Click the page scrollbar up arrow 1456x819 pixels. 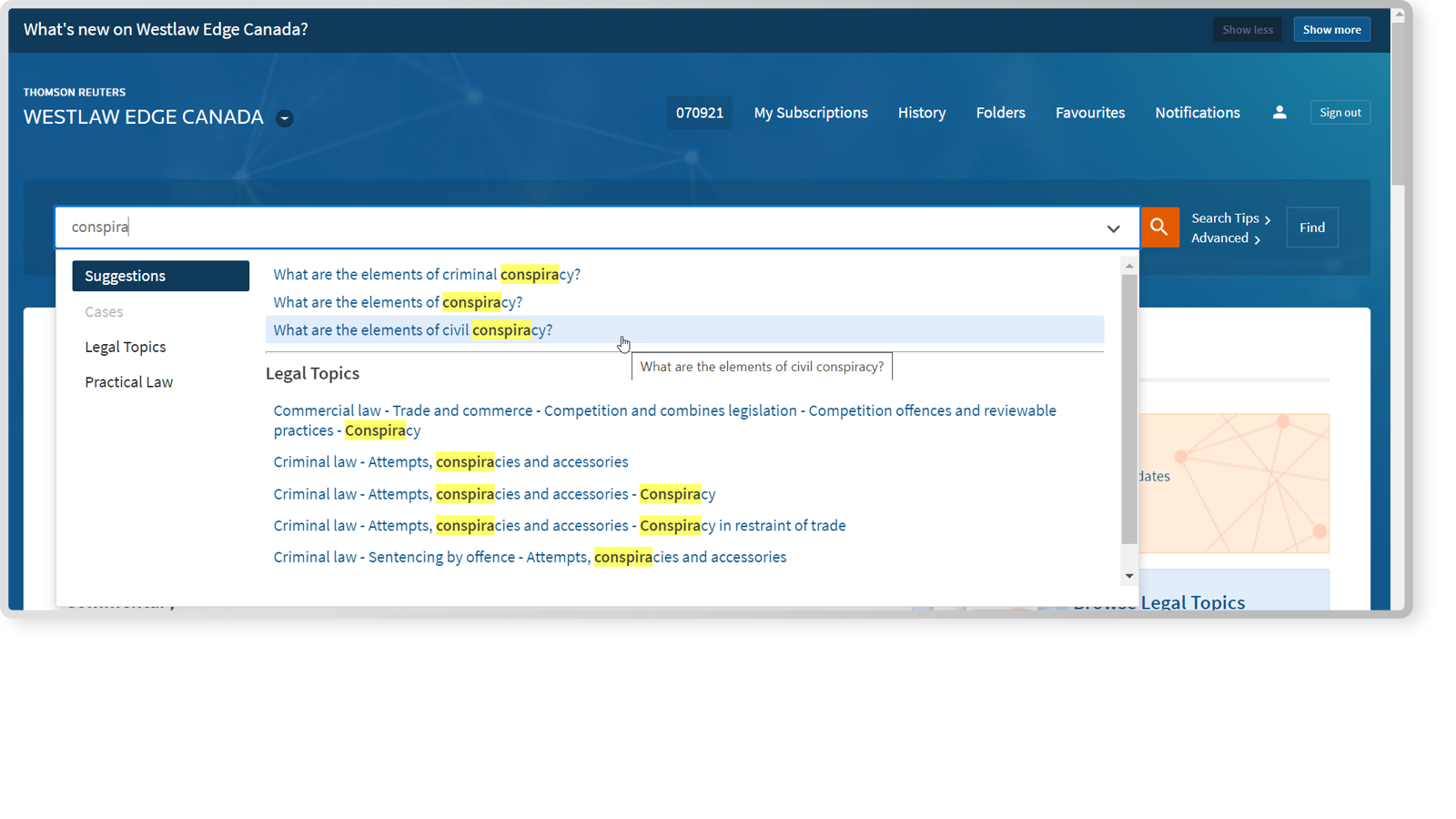pyautogui.click(x=1399, y=15)
